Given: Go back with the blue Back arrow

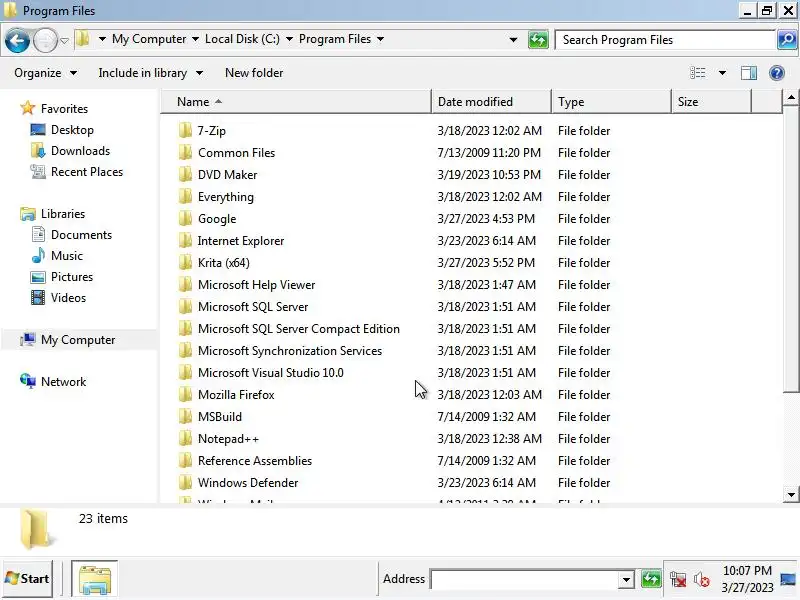Looking at the screenshot, I should [x=17, y=40].
